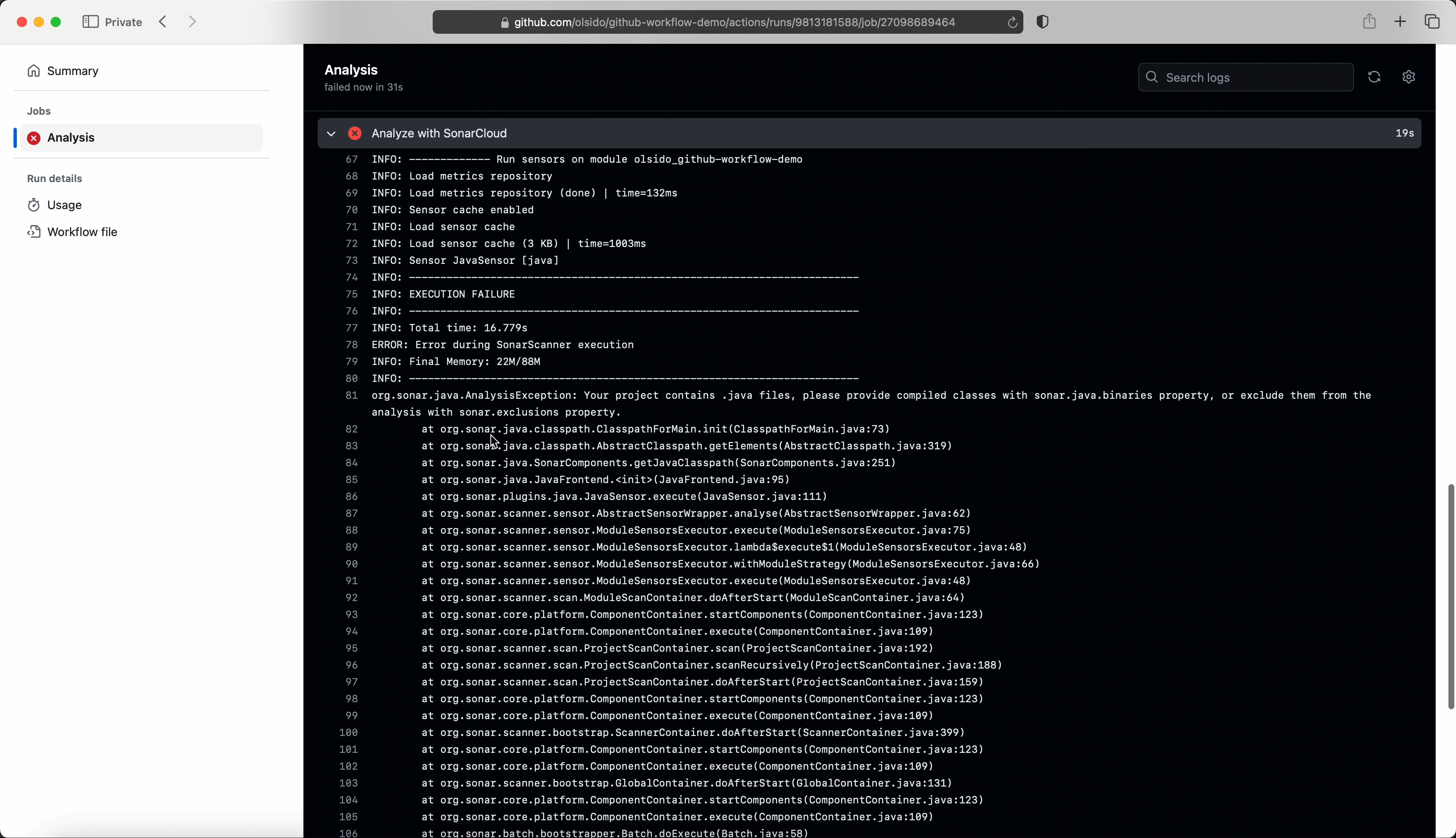
Task: Open the Summary page
Action: coord(72,71)
